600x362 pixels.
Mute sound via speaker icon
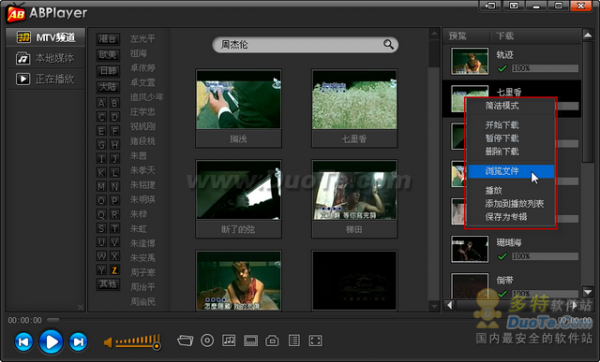point(108,342)
